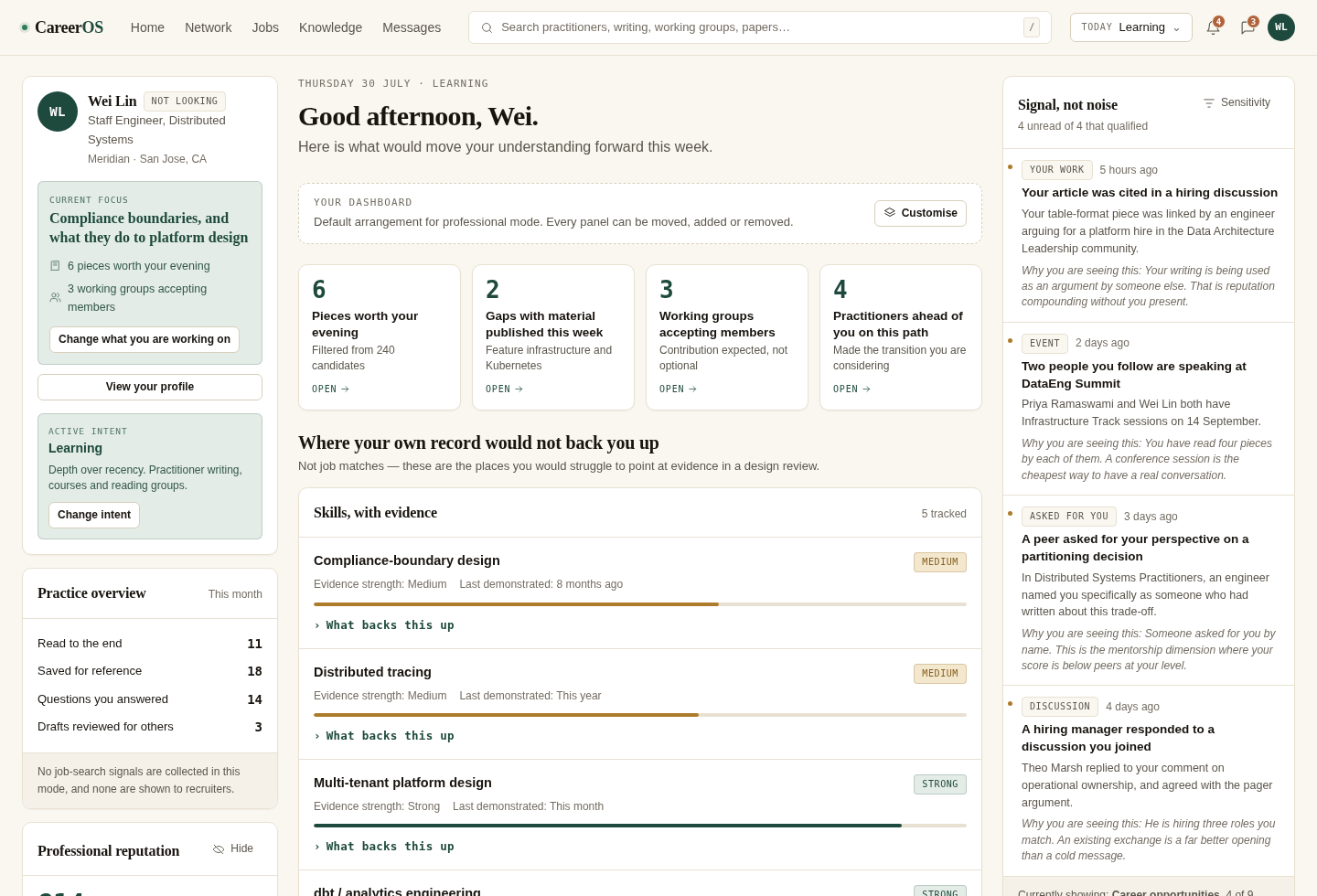Viewport: 1317px width, 896px height.
Task: Expand What backs this up for Compliance-boundary design
Action: [384, 625]
